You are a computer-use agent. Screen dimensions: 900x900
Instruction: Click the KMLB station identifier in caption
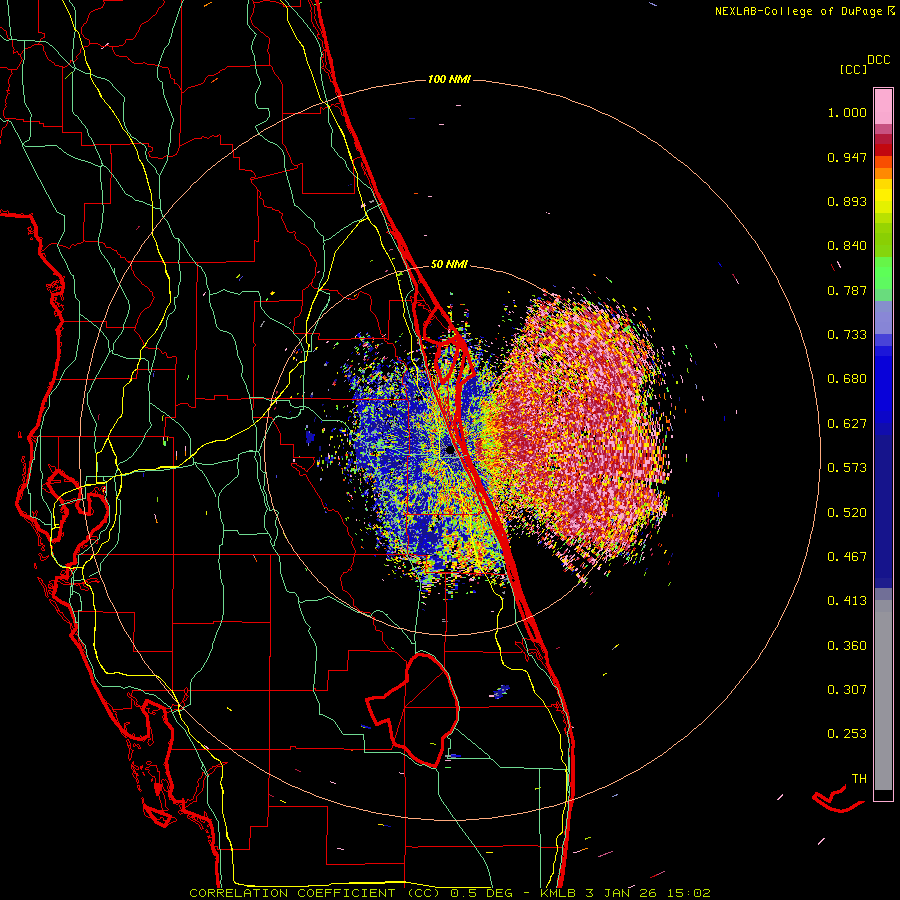(558, 893)
